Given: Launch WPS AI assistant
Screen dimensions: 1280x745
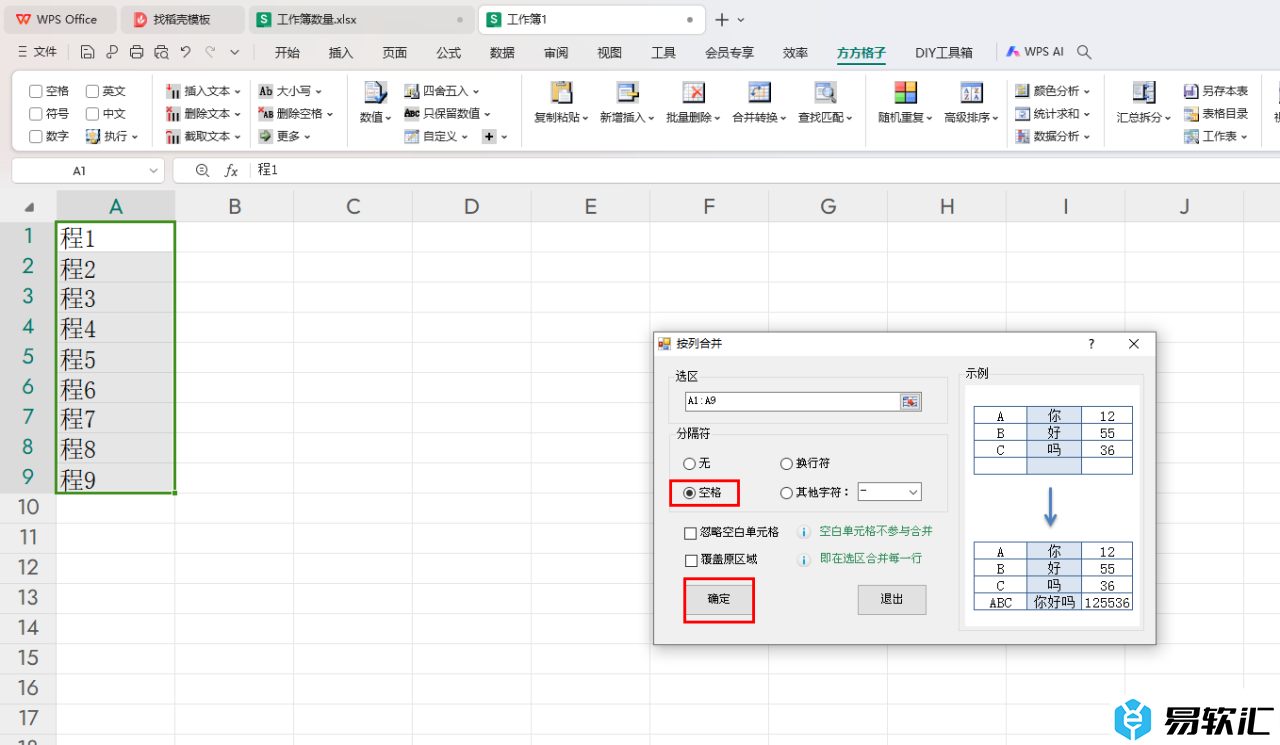Looking at the screenshot, I should pos(1035,52).
